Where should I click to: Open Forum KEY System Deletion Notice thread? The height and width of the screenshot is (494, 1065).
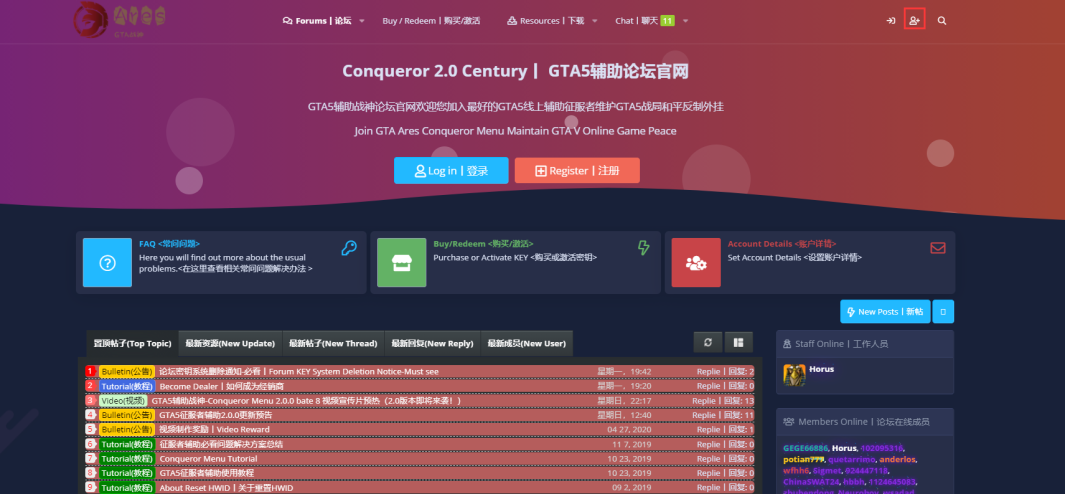tap(299, 371)
